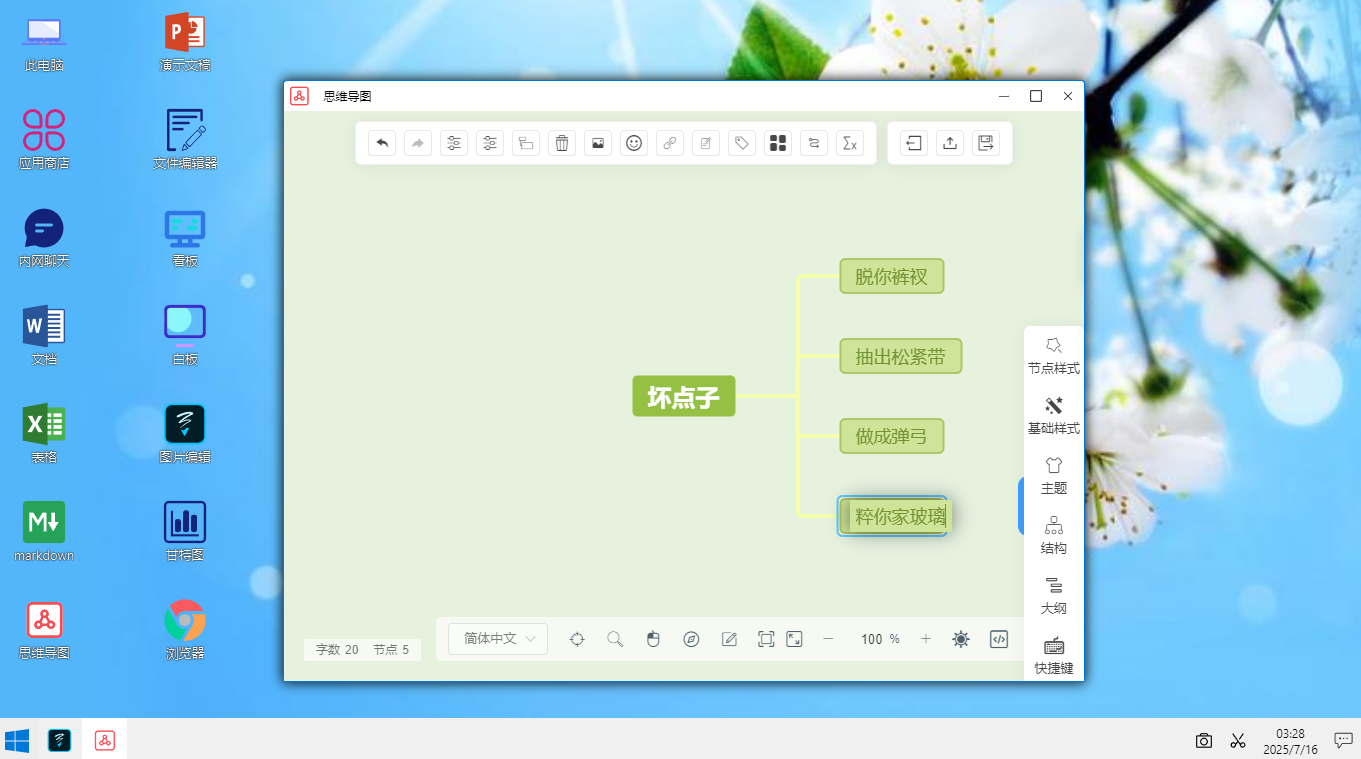The width and height of the screenshot is (1361, 759).
Task: Select the node 抽出松紧带
Action: click(x=901, y=357)
